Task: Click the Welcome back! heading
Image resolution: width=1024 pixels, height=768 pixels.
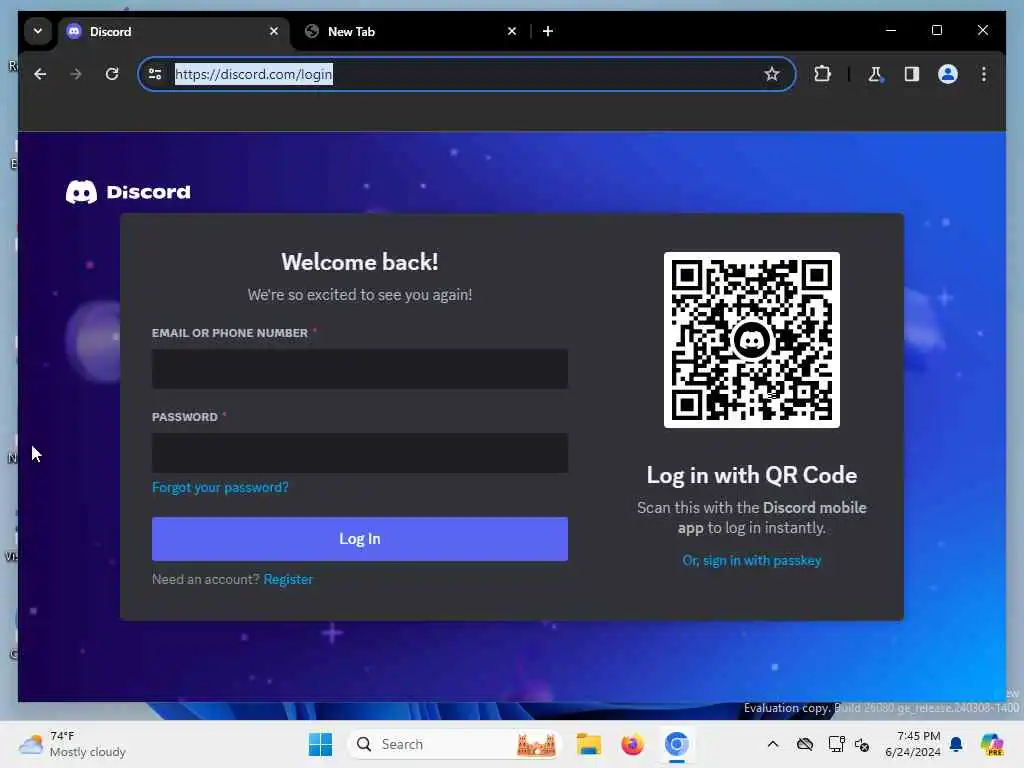Action: (x=360, y=262)
